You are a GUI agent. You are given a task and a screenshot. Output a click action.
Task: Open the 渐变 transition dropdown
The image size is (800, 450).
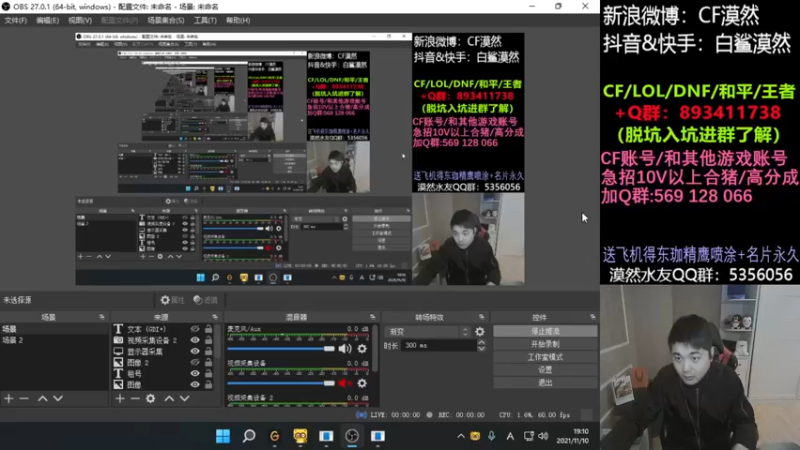[427, 332]
